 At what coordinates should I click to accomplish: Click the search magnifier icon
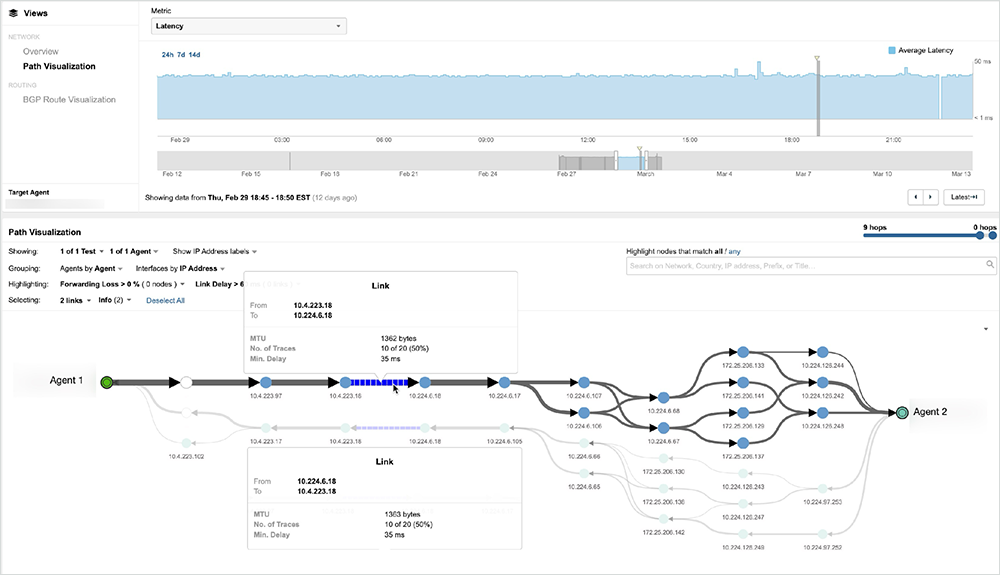click(x=990, y=265)
